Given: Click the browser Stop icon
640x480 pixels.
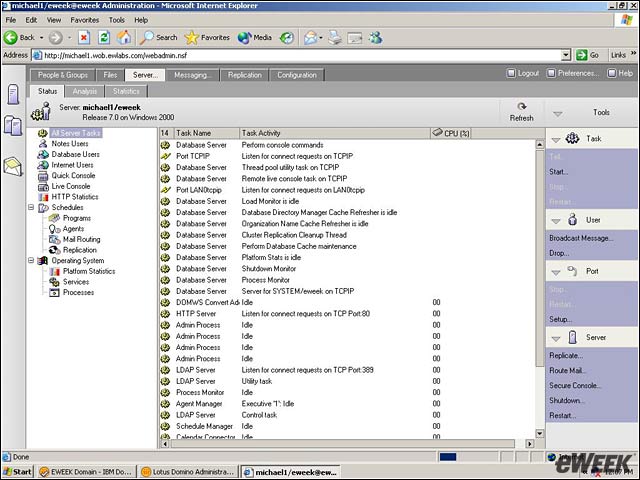Looking at the screenshot, I should [84, 38].
